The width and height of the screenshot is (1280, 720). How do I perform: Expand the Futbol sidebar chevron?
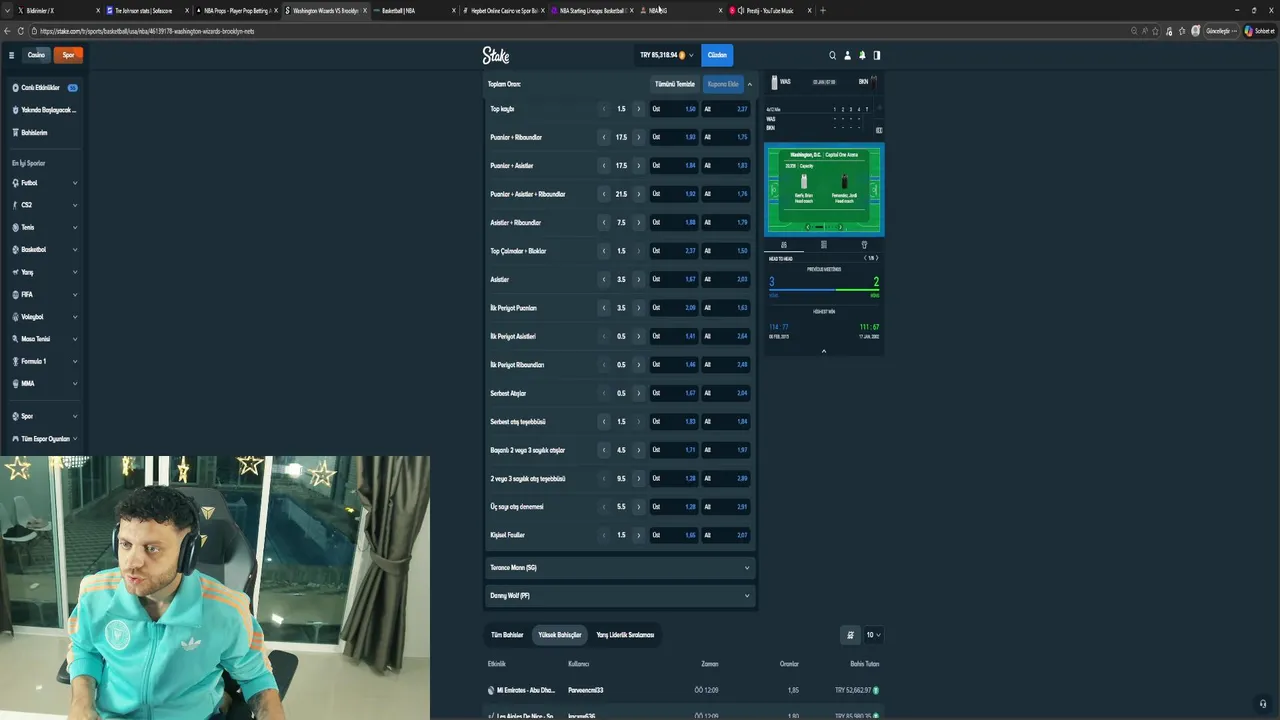point(75,183)
